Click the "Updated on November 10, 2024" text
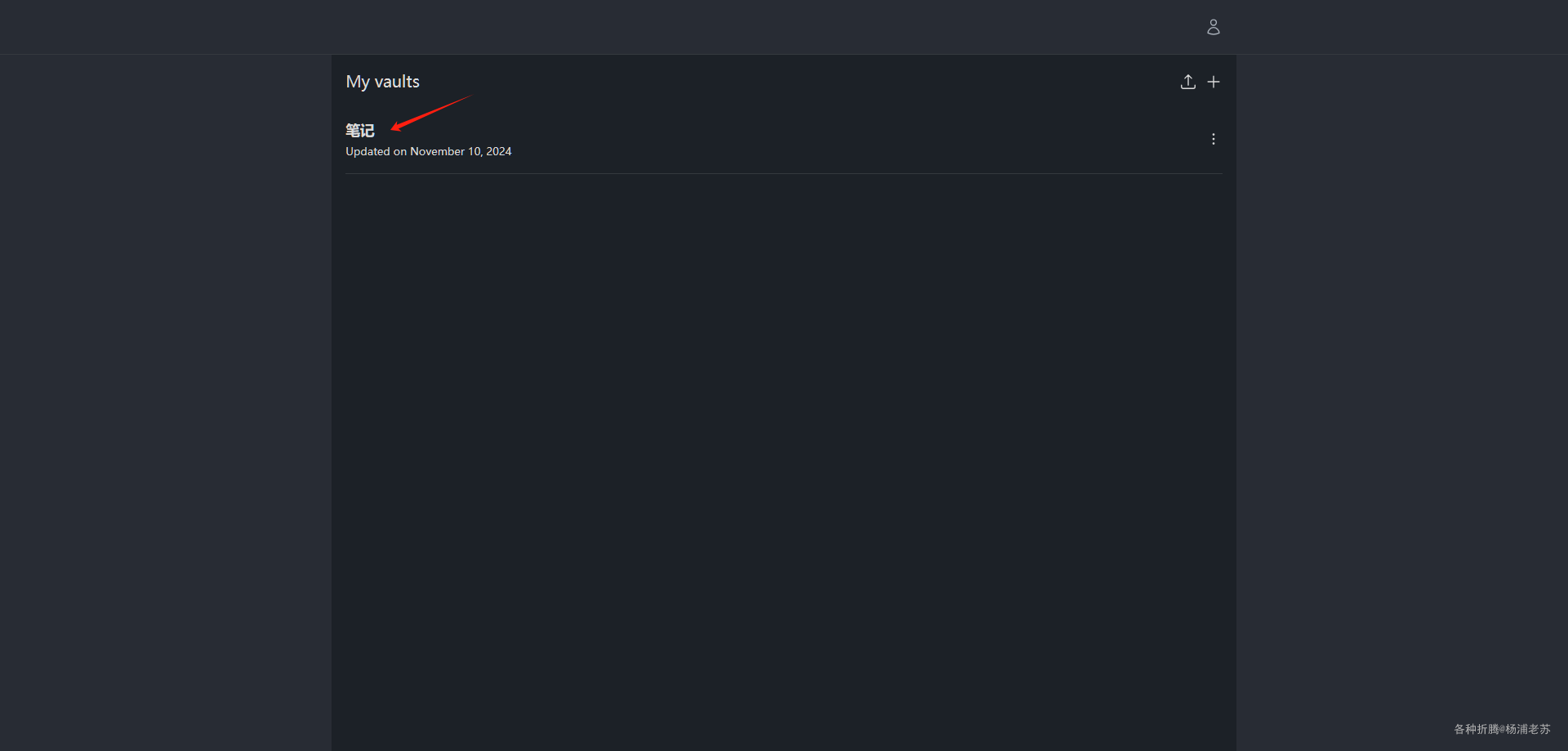 (428, 151)
